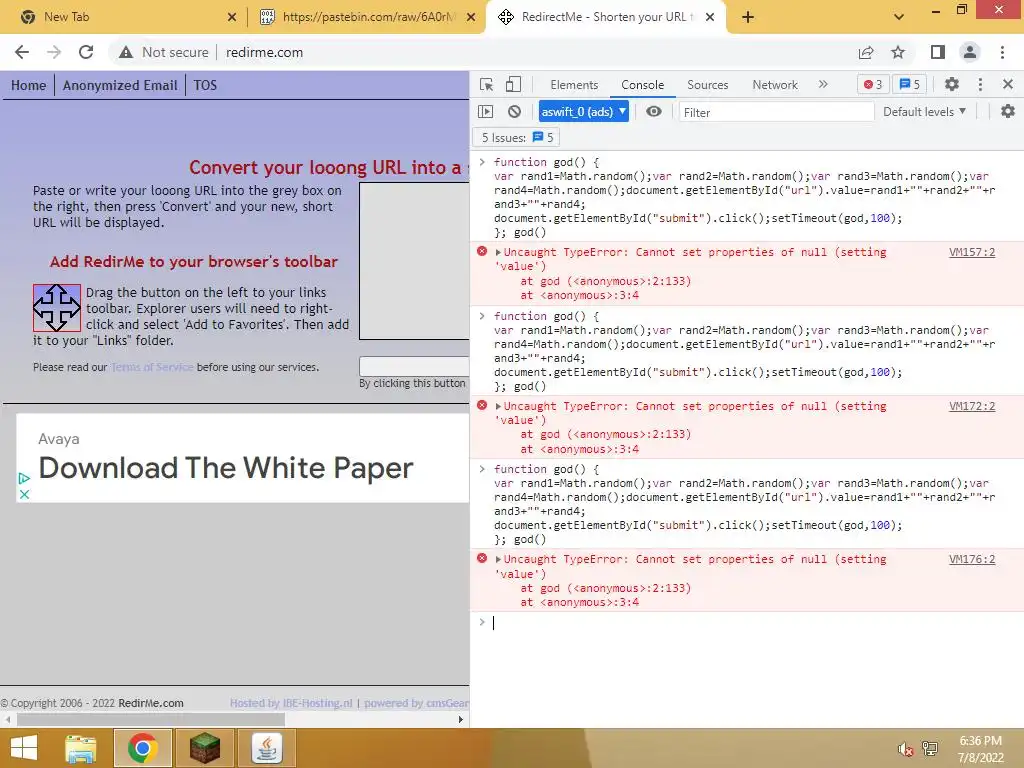Close the DevTools panel
This screenshot has height=768, width=1024.
point(1008,84)
